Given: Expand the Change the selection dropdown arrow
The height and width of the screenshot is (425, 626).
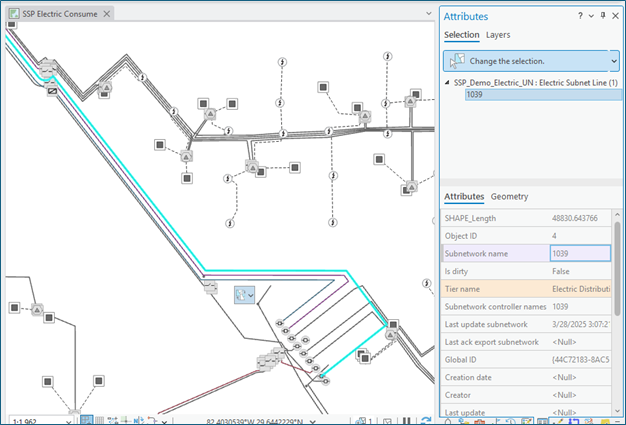Looking at the screenshot, I should pos(614,60).
